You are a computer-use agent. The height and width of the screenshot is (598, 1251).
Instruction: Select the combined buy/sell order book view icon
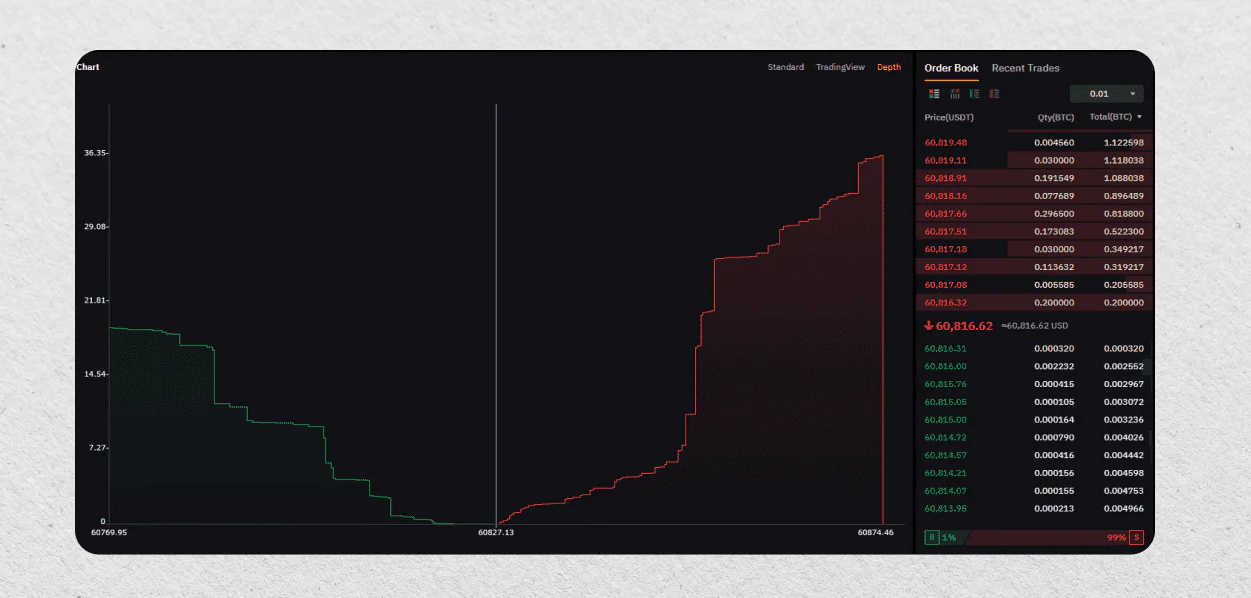934,94
